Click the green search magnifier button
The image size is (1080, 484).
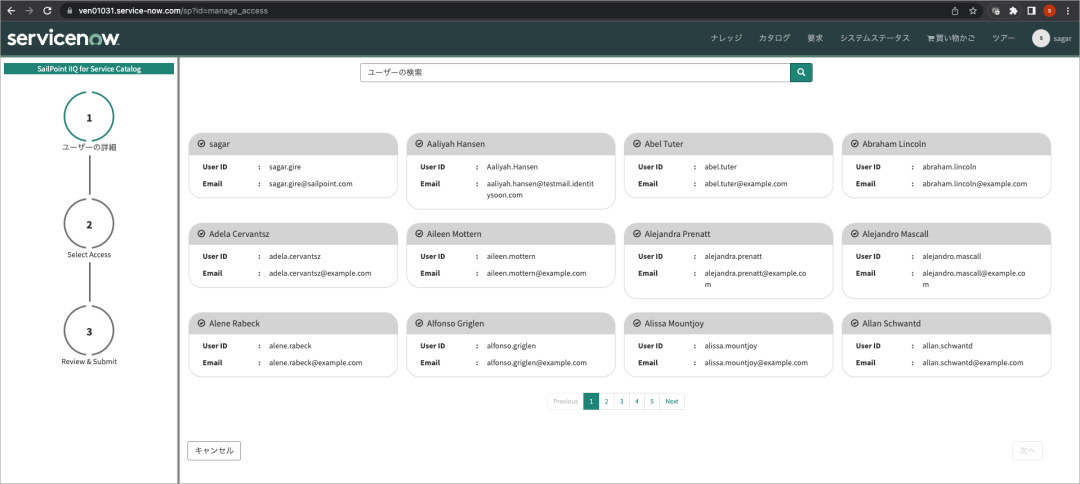pos(801,72)
